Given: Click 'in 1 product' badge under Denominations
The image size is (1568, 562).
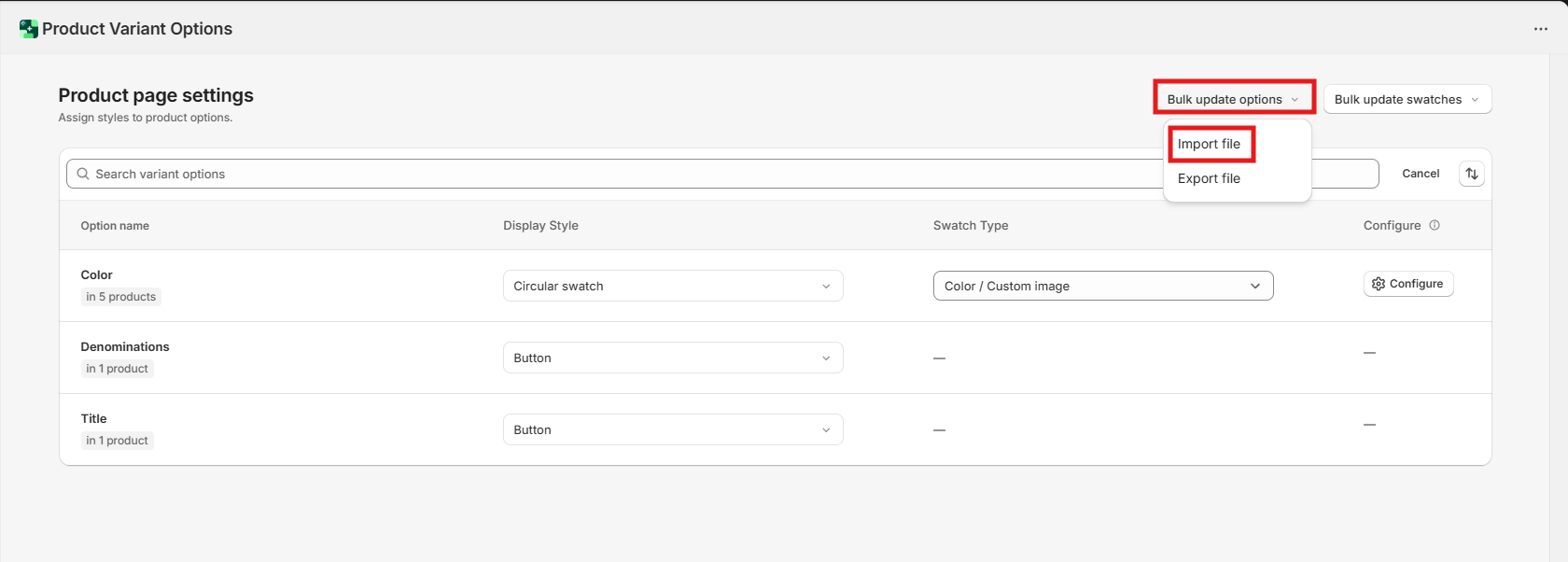Looking at the screenshot, I should coord(118,369).
